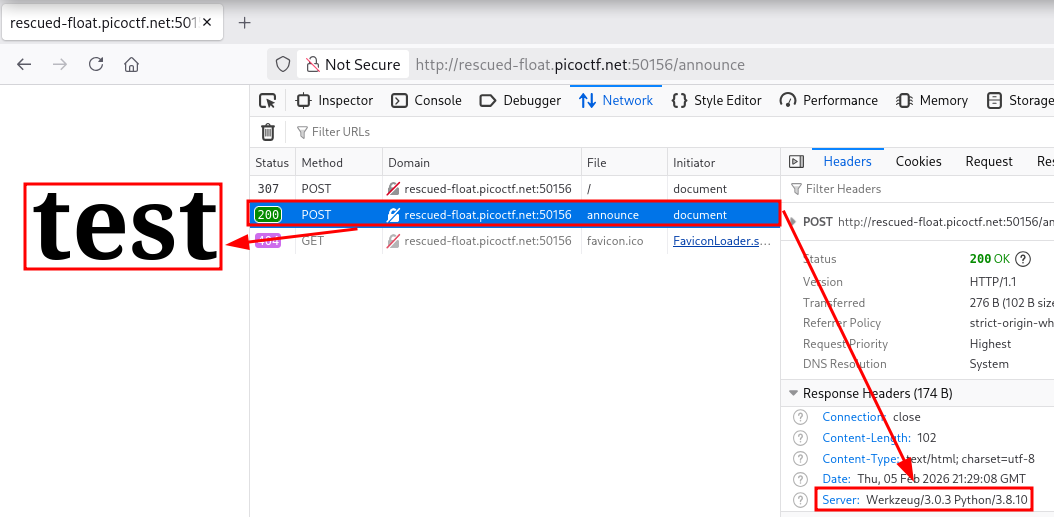Go back to previous page
This screenshot has height=517, width=1054.
tap(25, 64)
